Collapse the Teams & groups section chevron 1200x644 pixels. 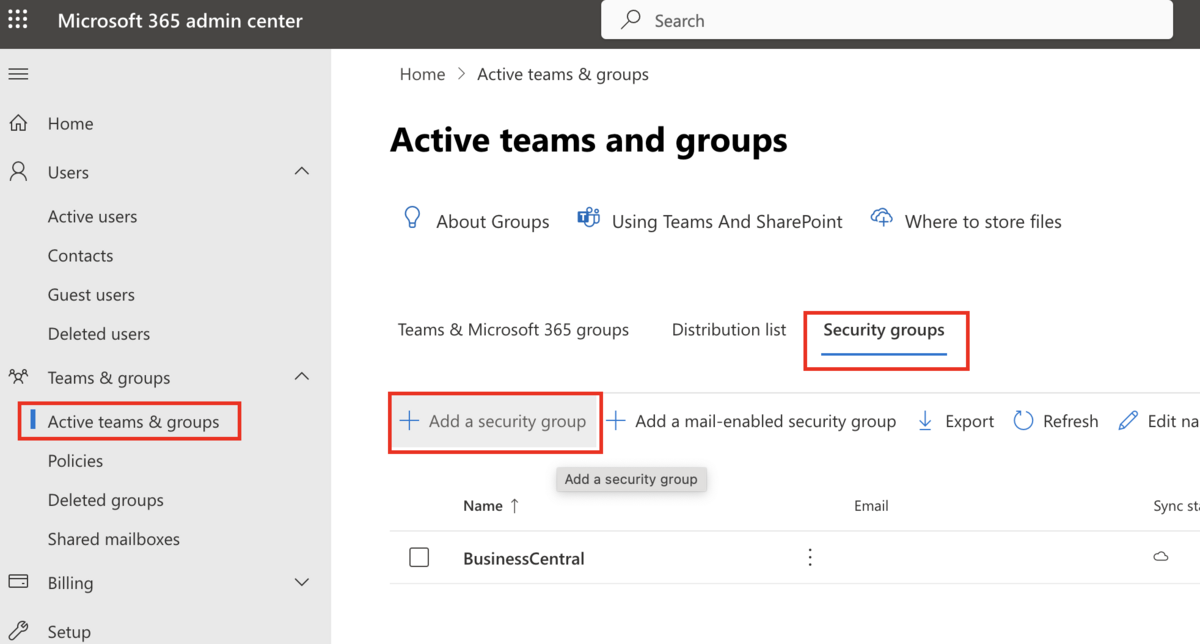pos(302,377)
